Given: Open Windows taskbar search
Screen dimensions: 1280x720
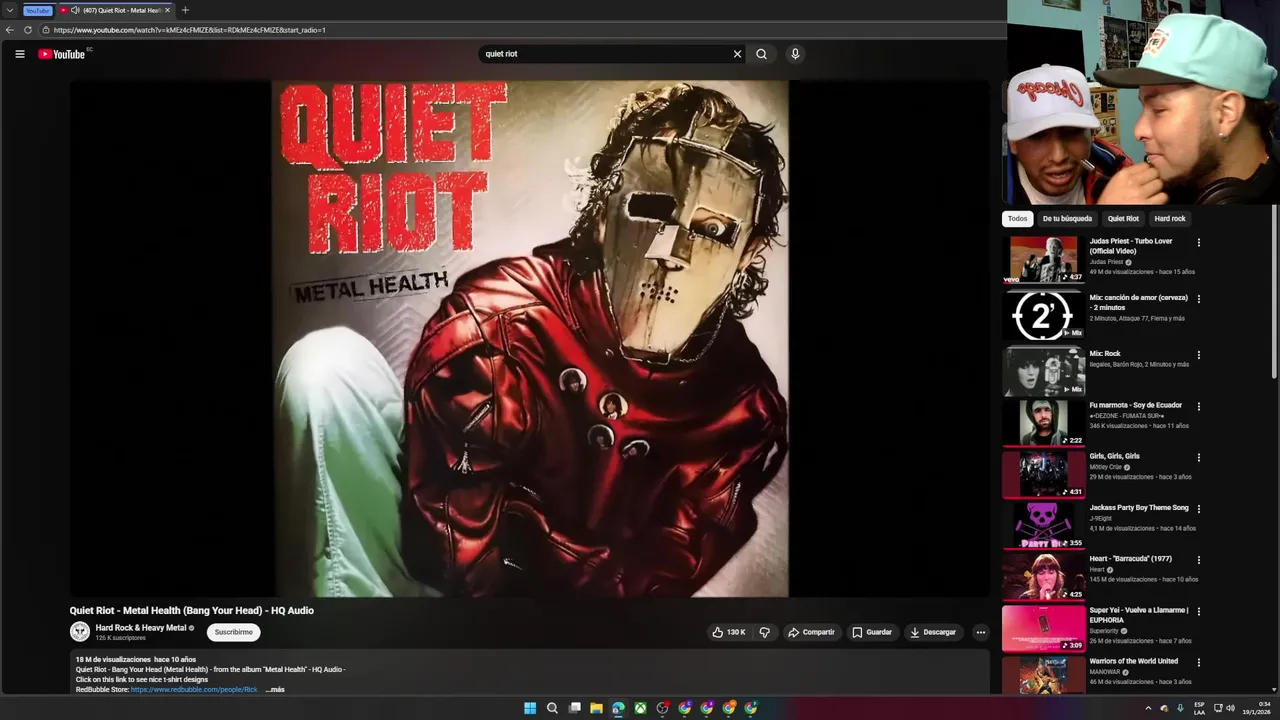Looking at the screenshot, I should 552,708.
